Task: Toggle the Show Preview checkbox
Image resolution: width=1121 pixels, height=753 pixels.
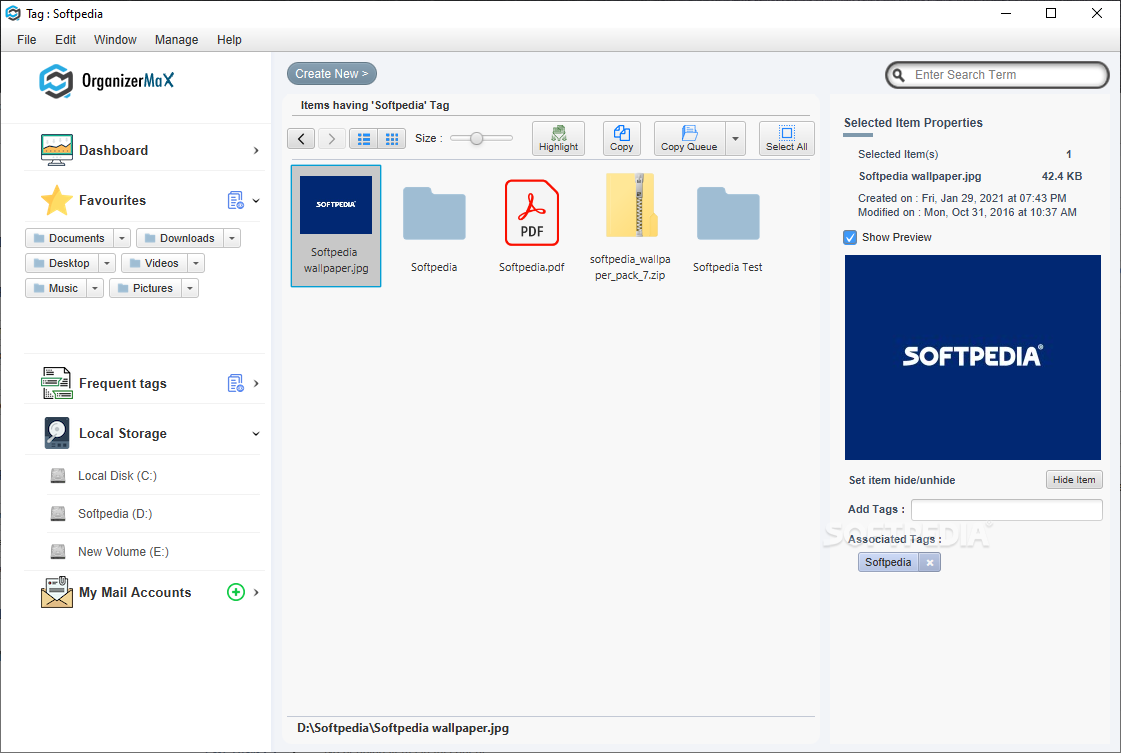Action: [850, 237]
